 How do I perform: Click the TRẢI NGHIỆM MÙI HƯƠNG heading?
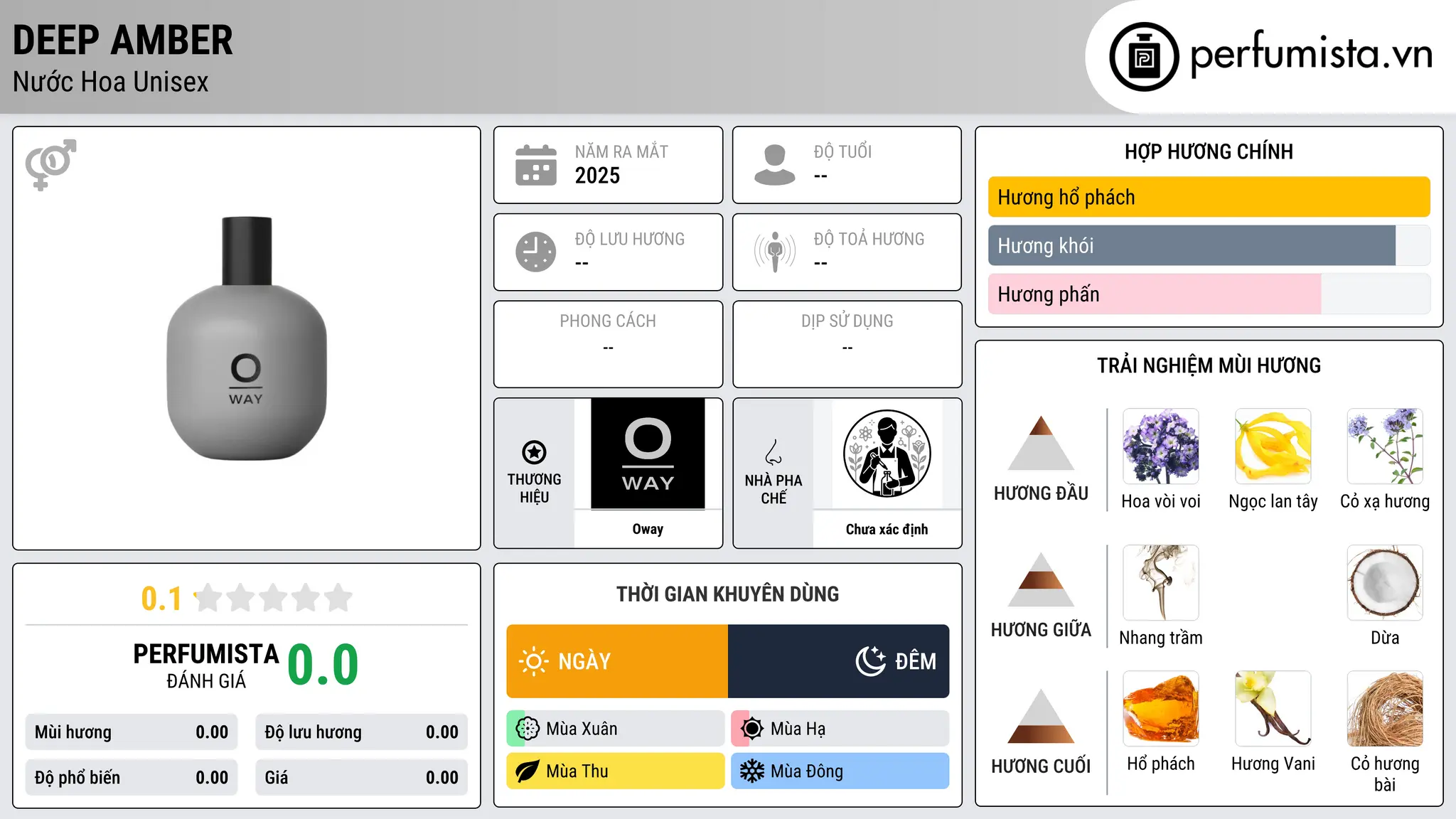point(1209,365)
